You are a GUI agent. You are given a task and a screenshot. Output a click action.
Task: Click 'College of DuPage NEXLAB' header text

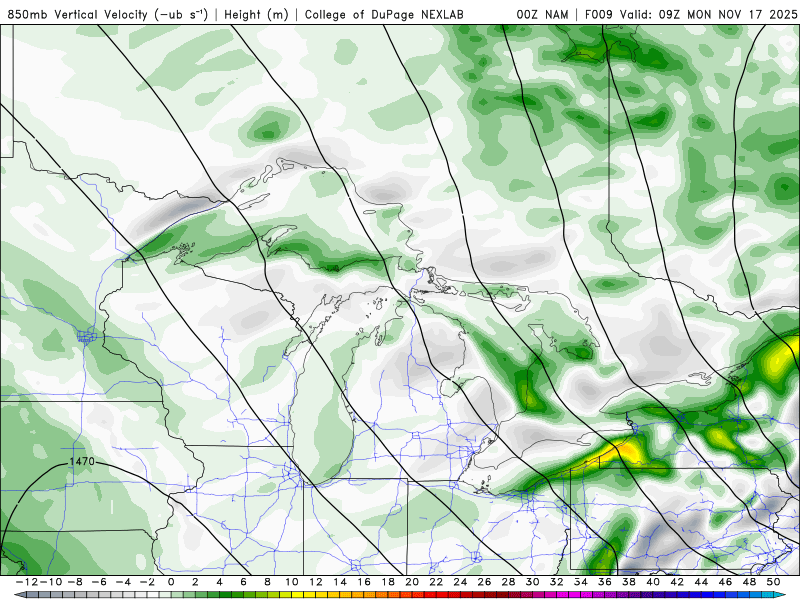384,14
